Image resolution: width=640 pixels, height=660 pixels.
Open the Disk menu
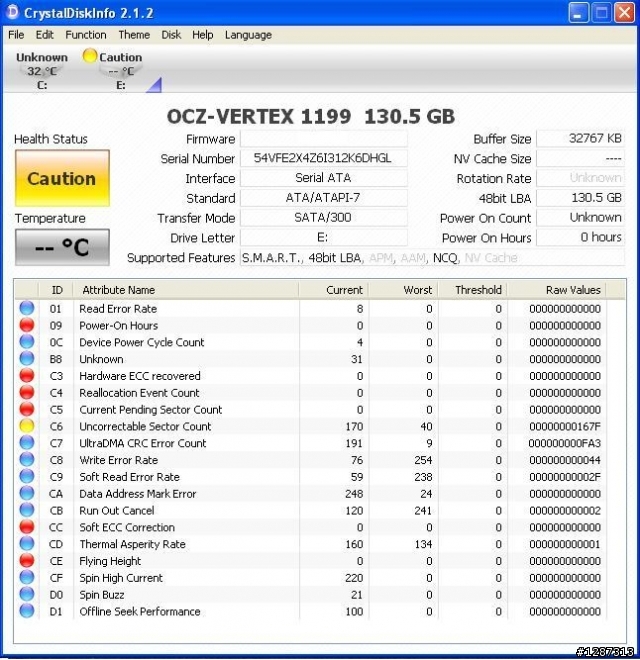[x=171, y=35]
